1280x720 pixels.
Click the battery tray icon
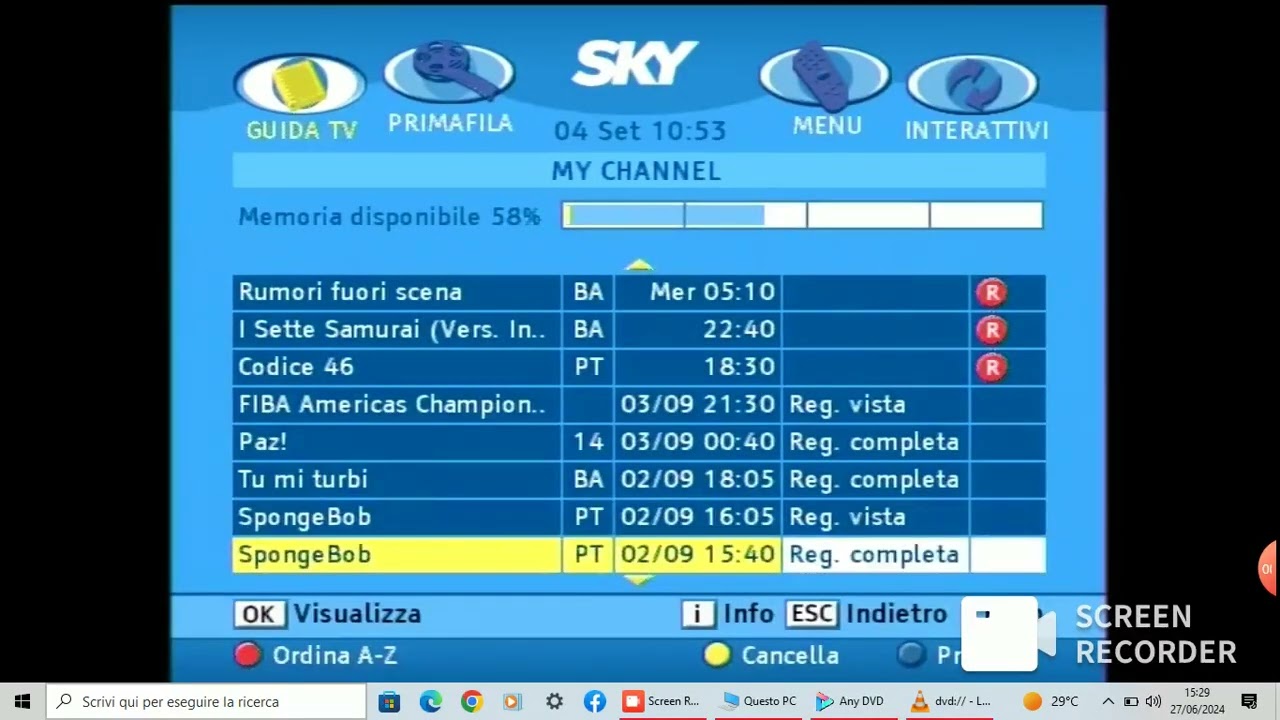[1131, 701]
